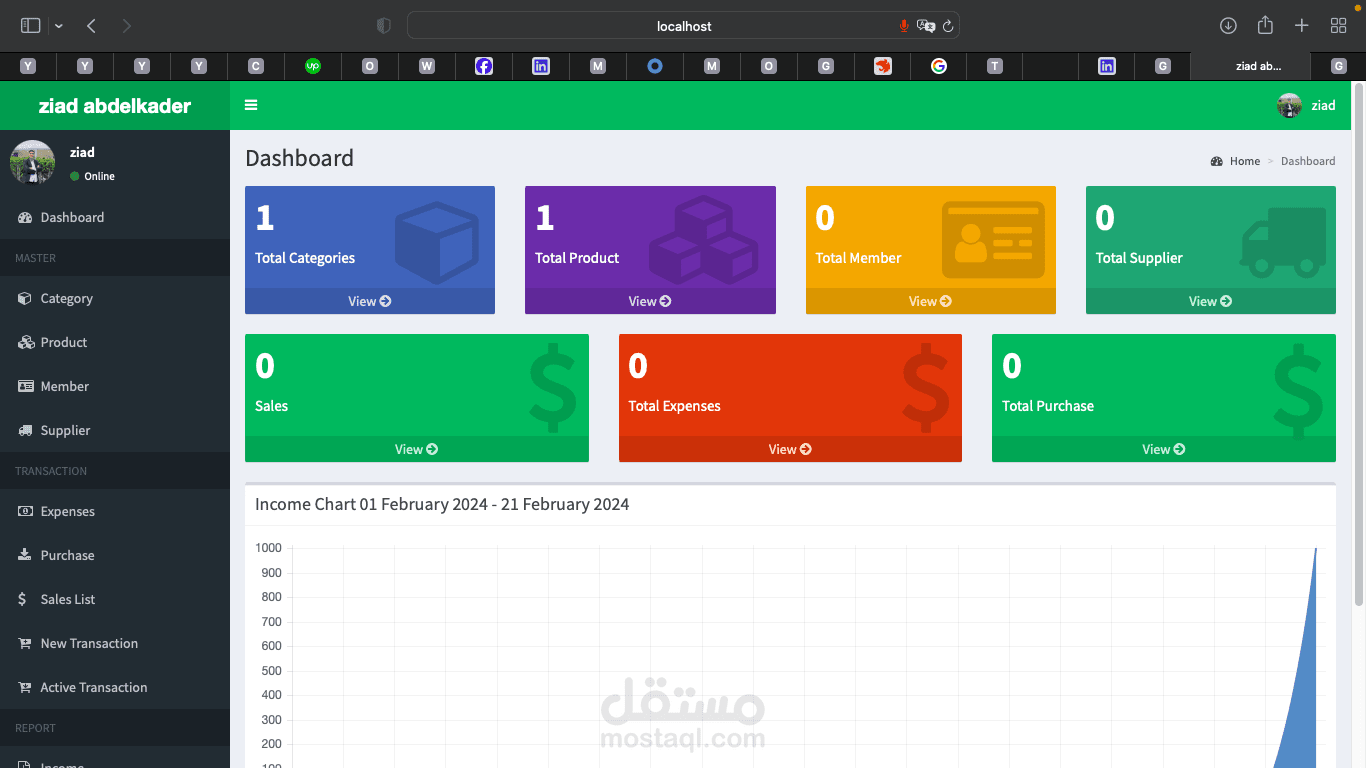This screenshot has width=1366, height=768.
Task: Open the browser tabs overview grid
Action: (1338, 26)
